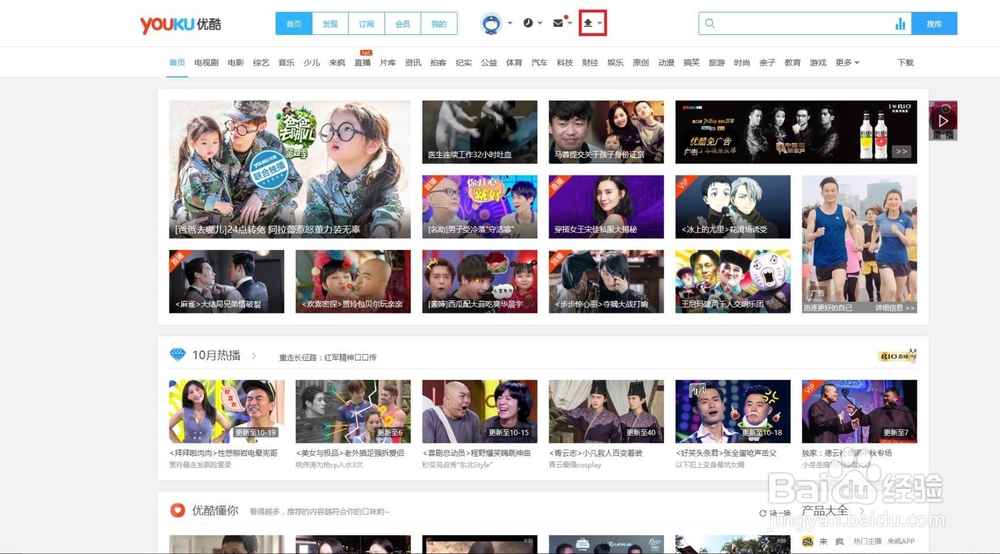
Task: Click the search magnifier icon
Action: click(x=710, y=24)
